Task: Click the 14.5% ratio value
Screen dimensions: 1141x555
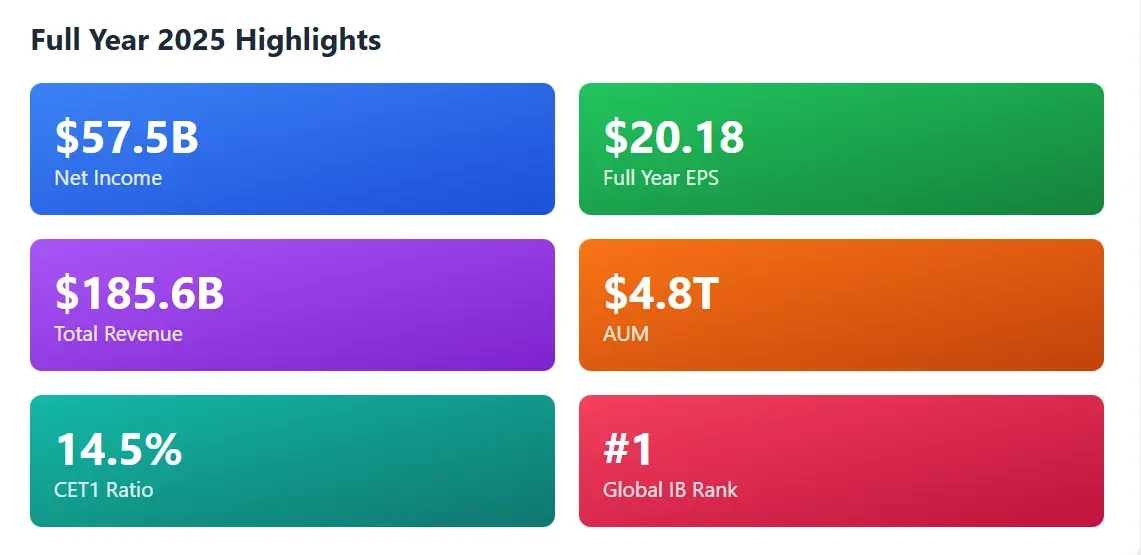Action: 118,450
